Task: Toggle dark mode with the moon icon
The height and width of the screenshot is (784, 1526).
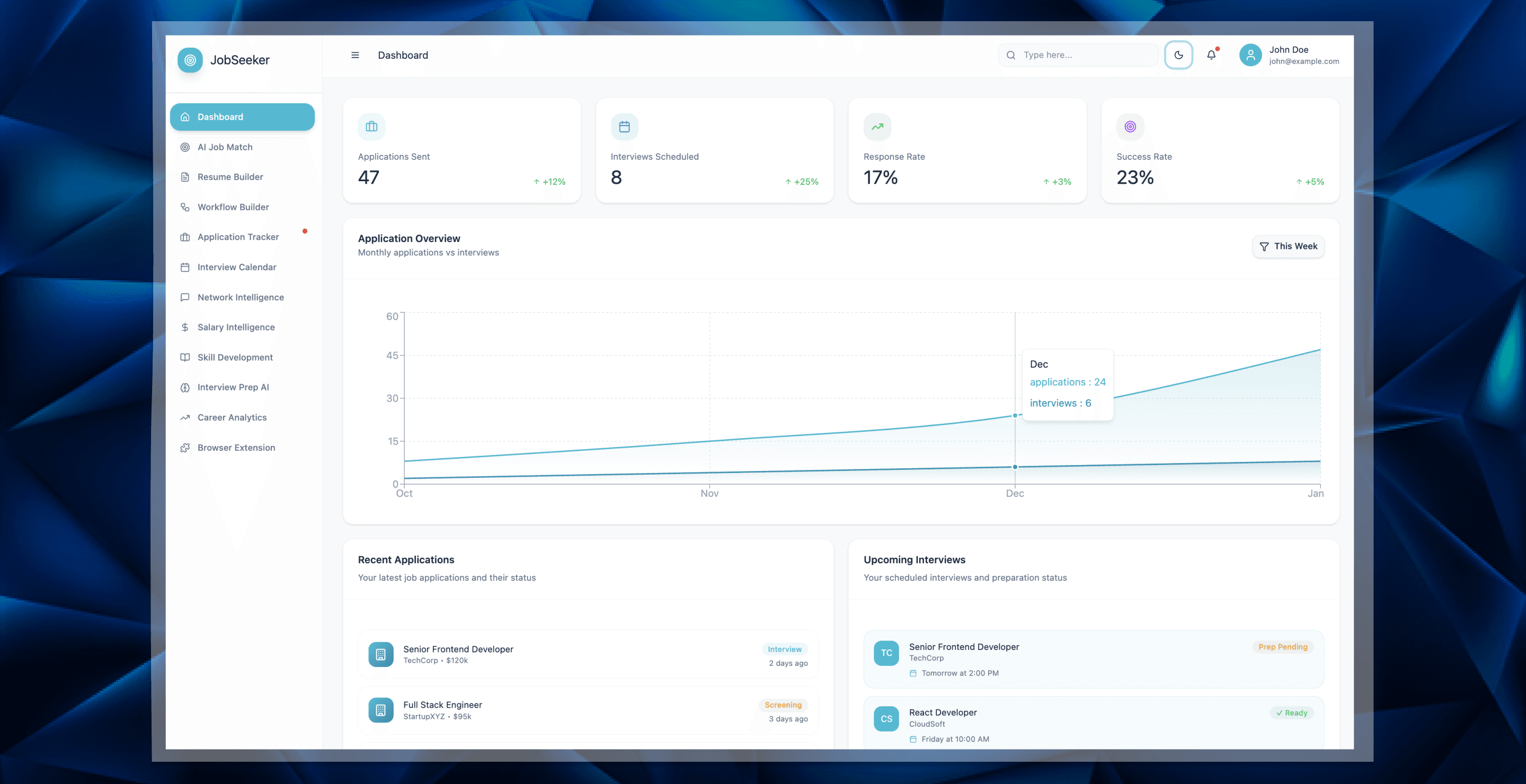Action: (x=1178, y=55)
